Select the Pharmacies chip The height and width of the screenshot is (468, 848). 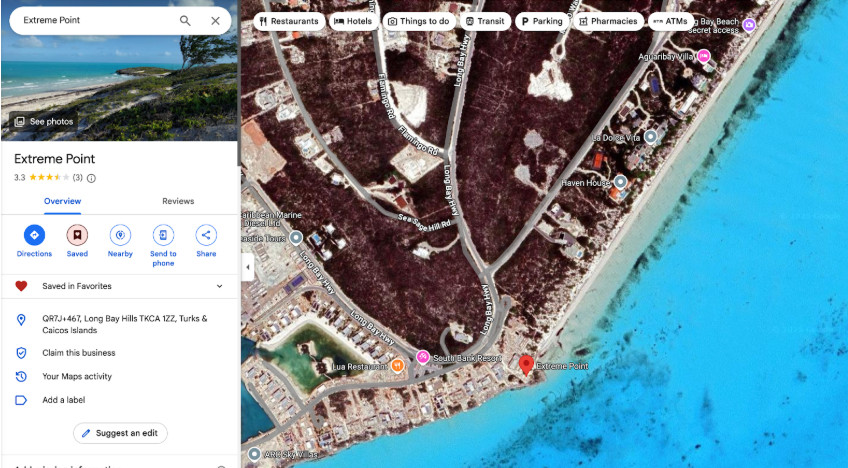click(608, 22)
